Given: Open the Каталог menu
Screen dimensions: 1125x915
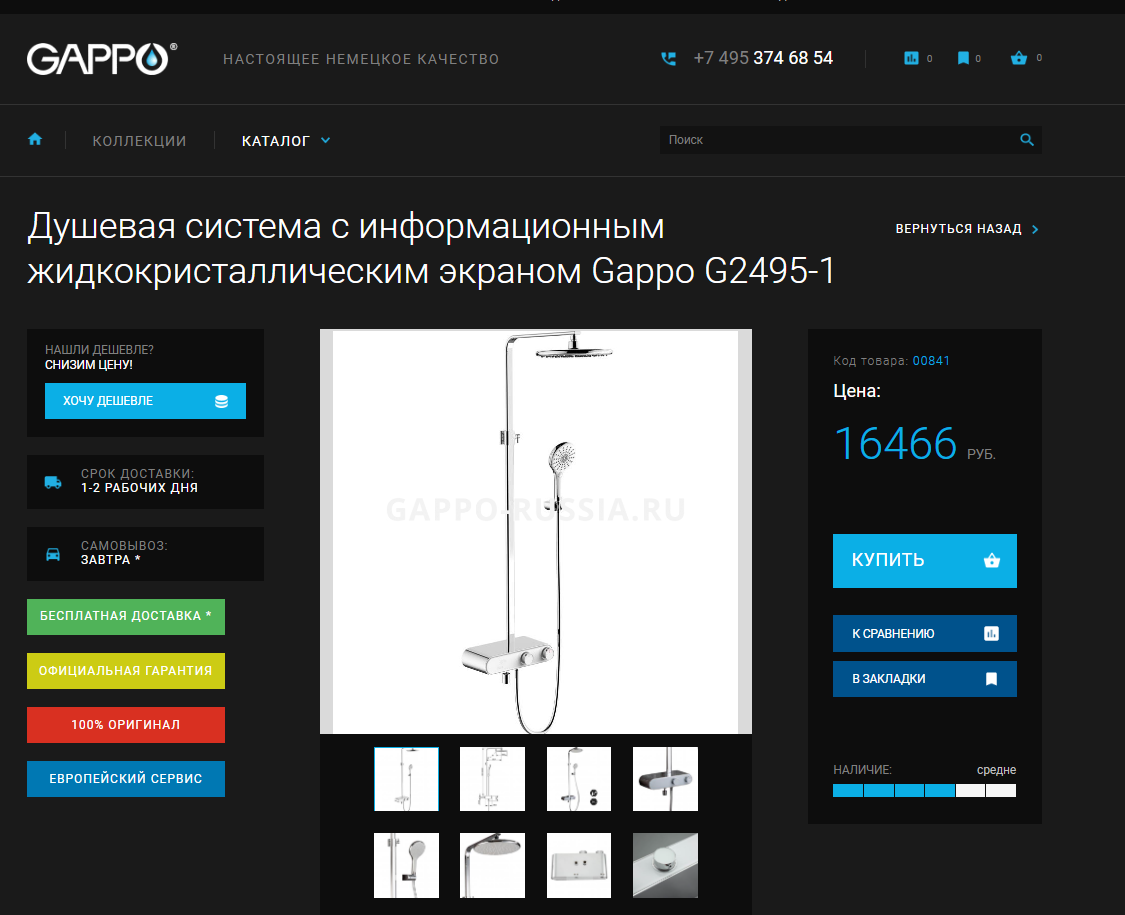Looking at the screenshot, I should click(x=276, y=141).
